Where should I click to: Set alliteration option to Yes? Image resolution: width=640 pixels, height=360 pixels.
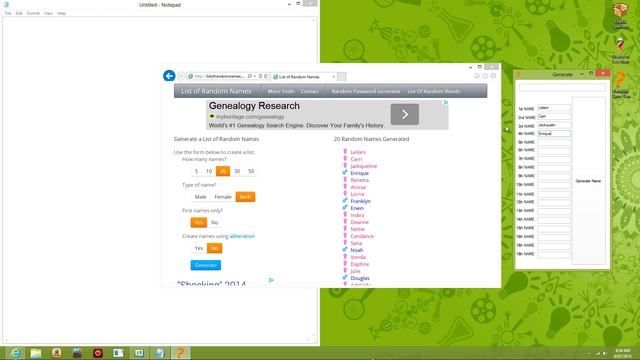coord(199,248)
